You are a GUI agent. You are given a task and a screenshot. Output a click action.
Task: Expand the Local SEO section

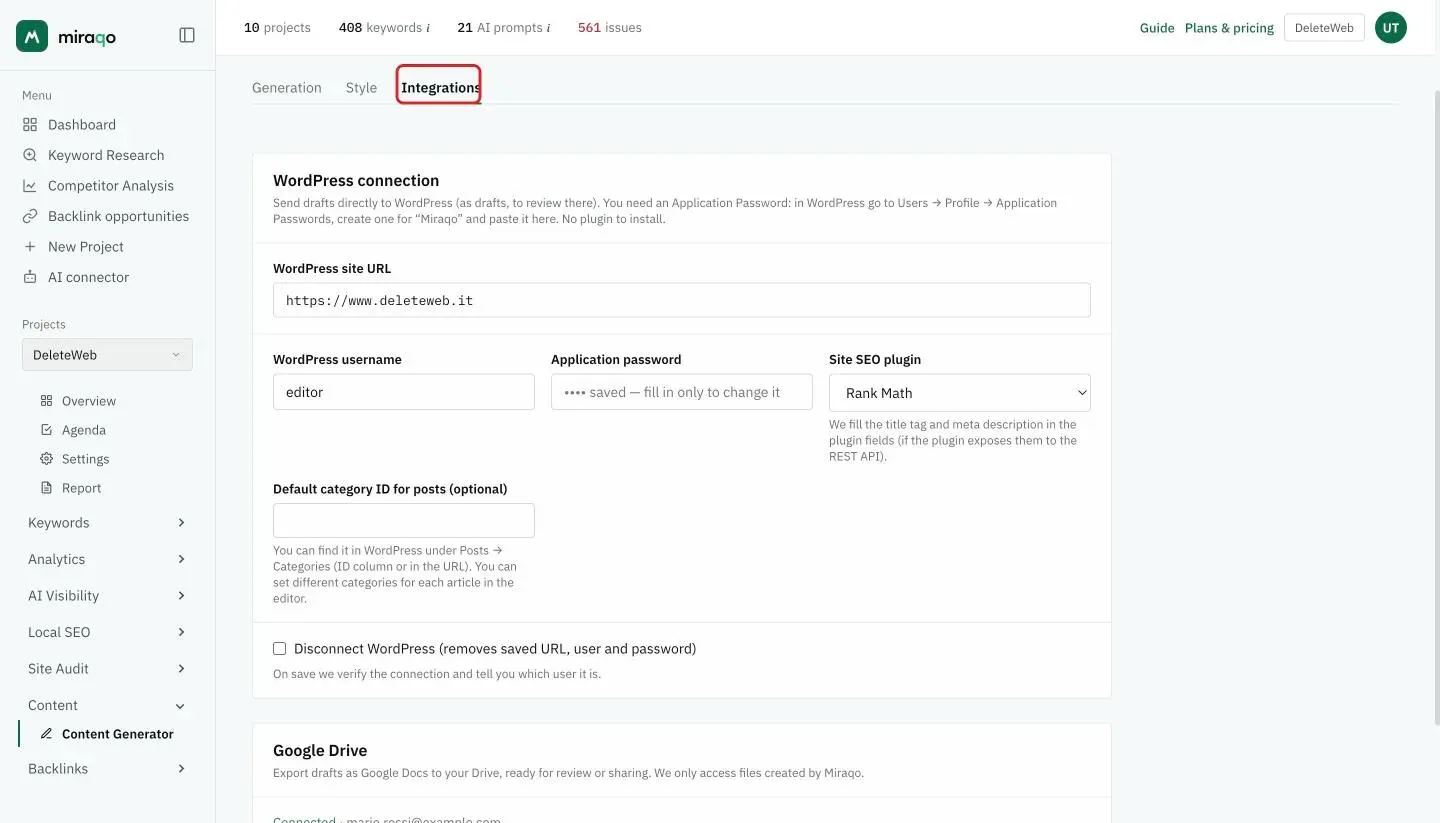107,632
